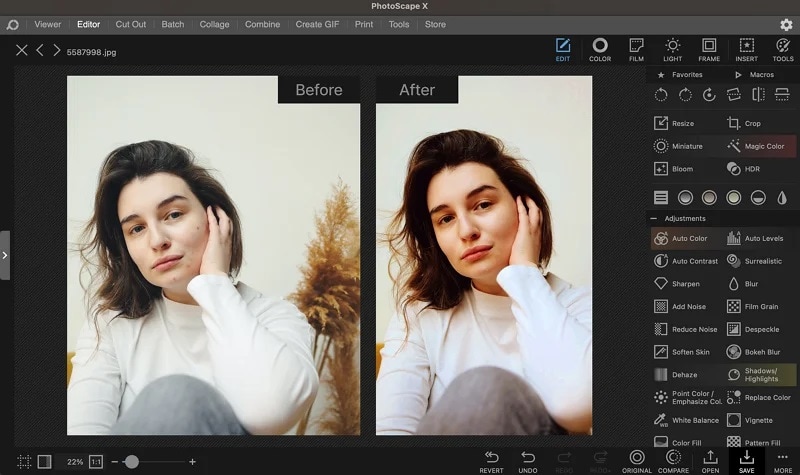Open the Batch tab

172,24
